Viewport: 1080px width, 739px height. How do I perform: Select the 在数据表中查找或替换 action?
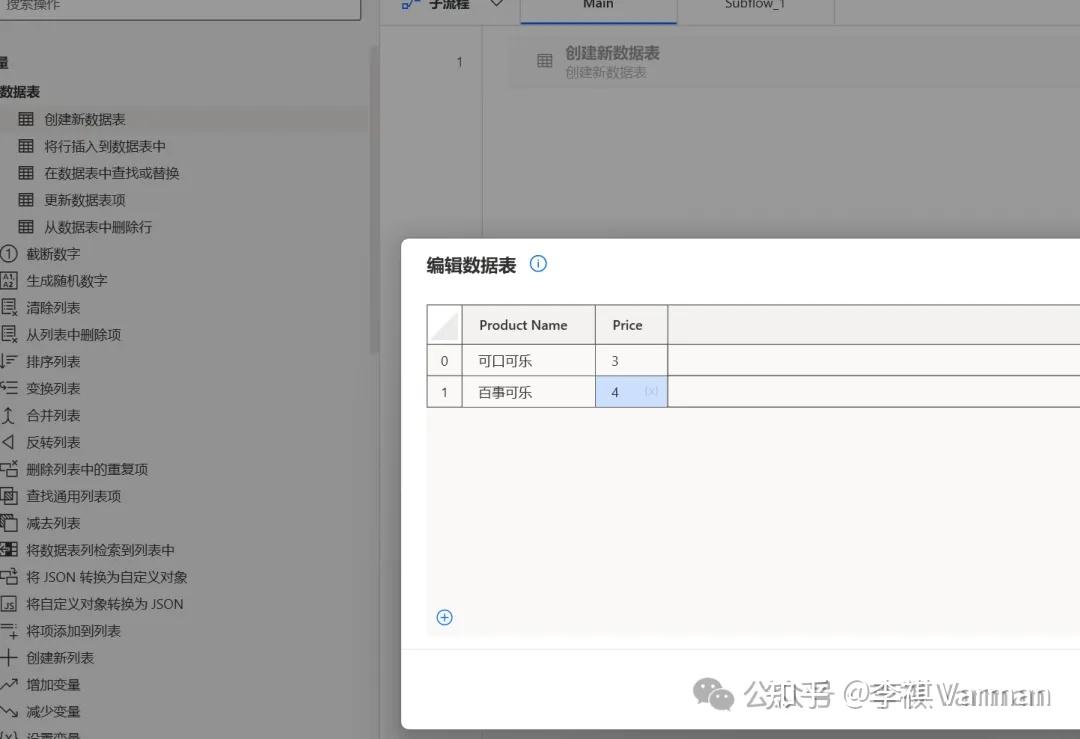tap(110, 172)
